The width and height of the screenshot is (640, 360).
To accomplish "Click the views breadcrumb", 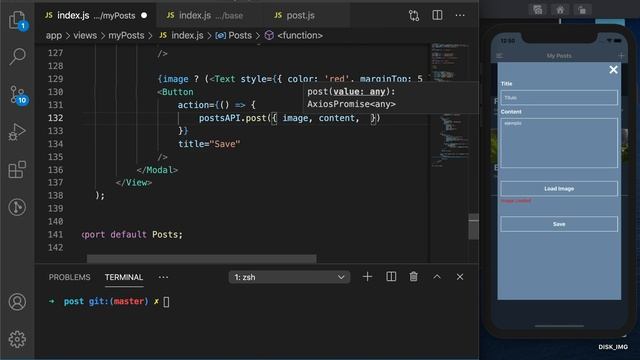I will coord(85,36).
